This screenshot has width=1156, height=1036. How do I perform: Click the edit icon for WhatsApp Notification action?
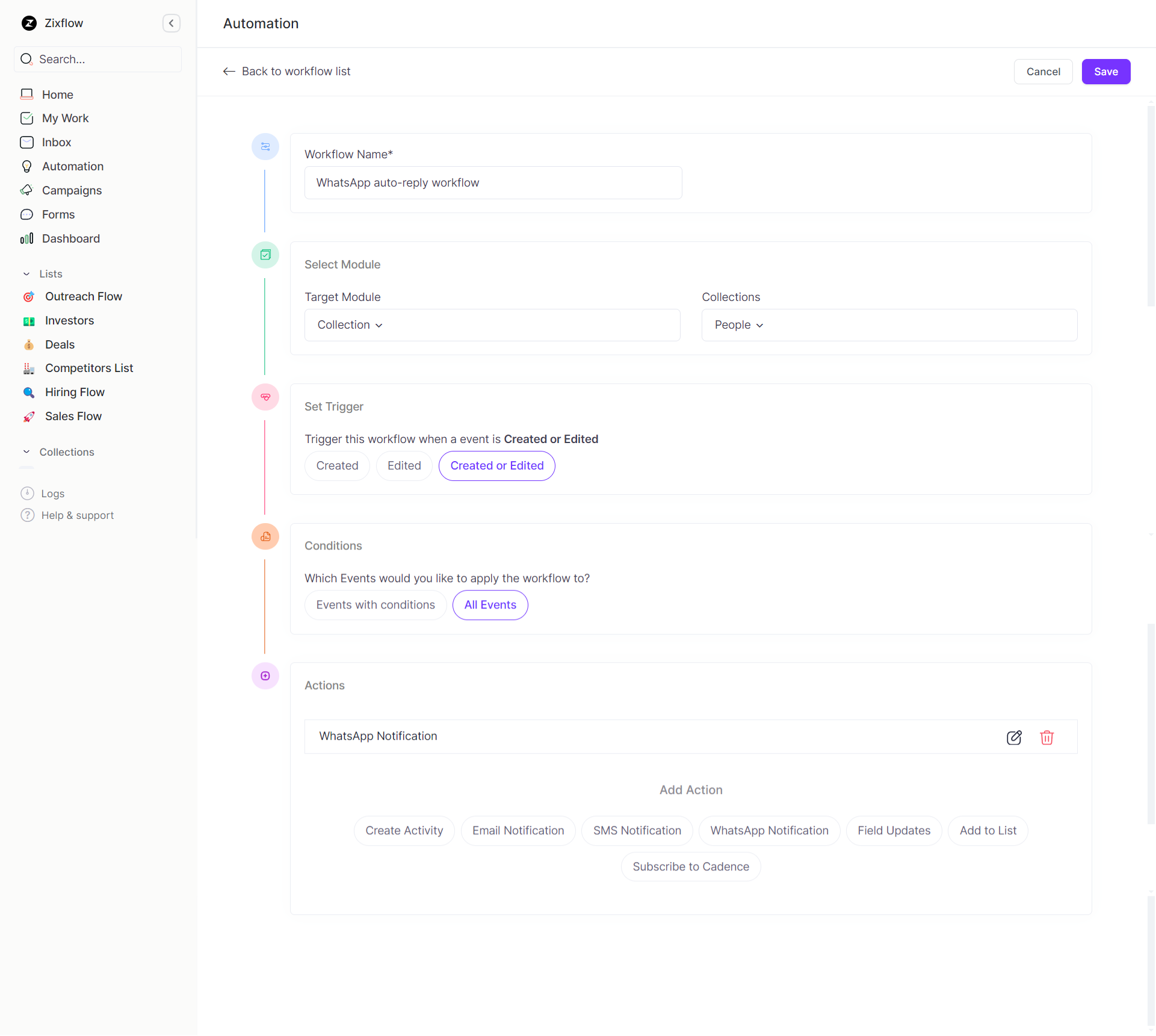pos(1014,737)
